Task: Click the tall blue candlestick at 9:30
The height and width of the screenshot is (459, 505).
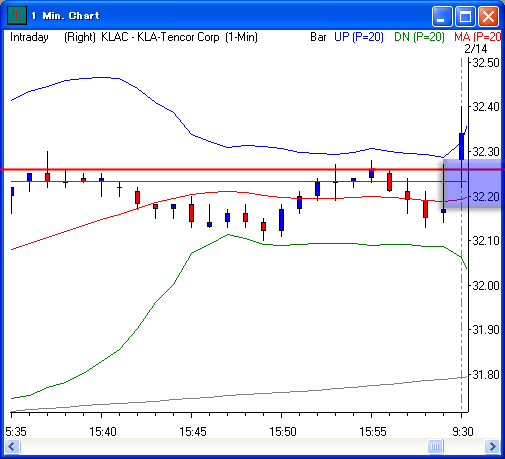Action: (x=461, y=147)
